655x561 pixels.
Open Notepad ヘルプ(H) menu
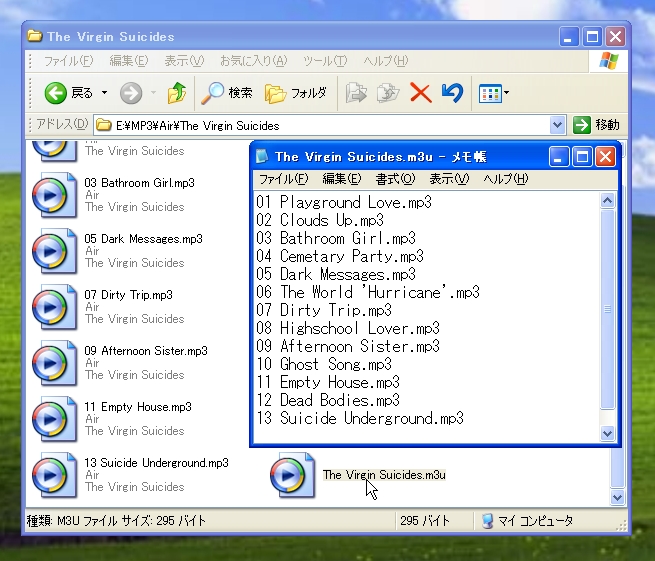point(505,179)
